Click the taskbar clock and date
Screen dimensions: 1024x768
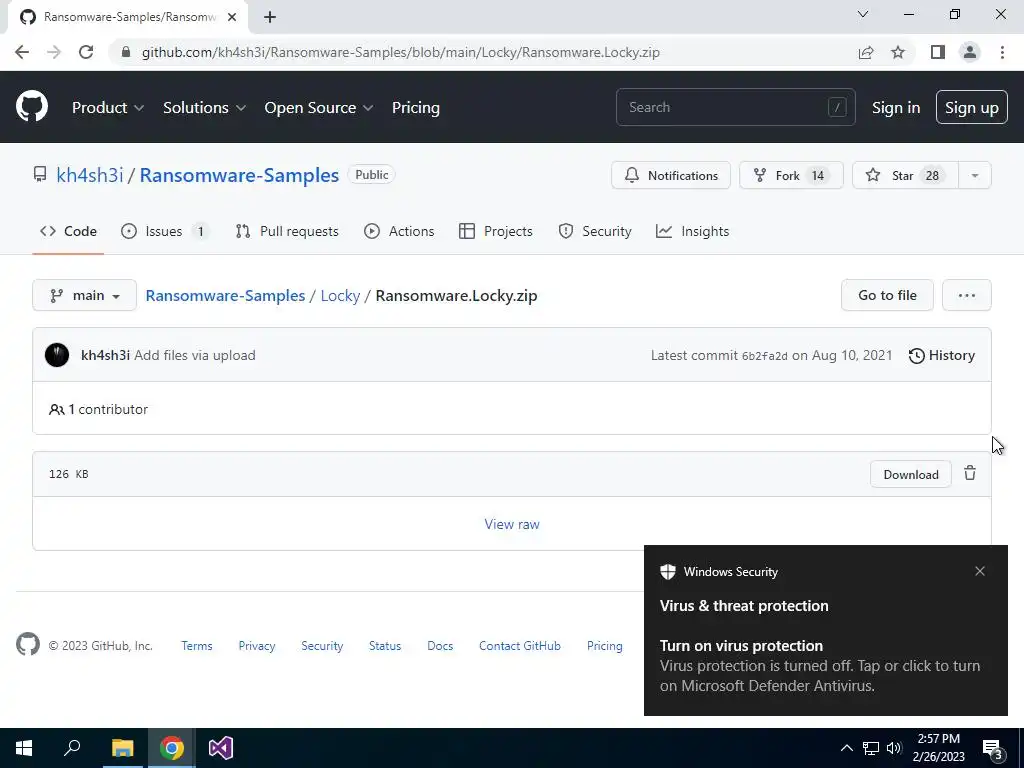[x=938, y=748]
